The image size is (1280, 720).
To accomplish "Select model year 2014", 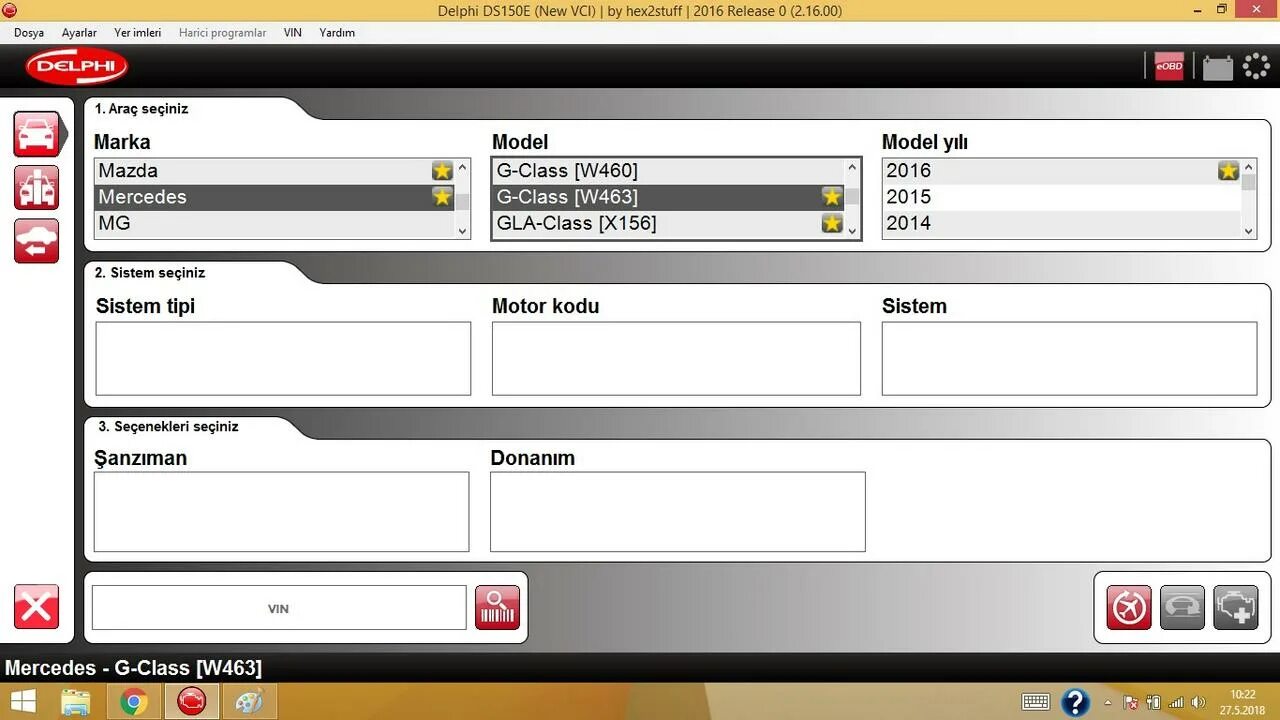I will (x=1061, y=223).
